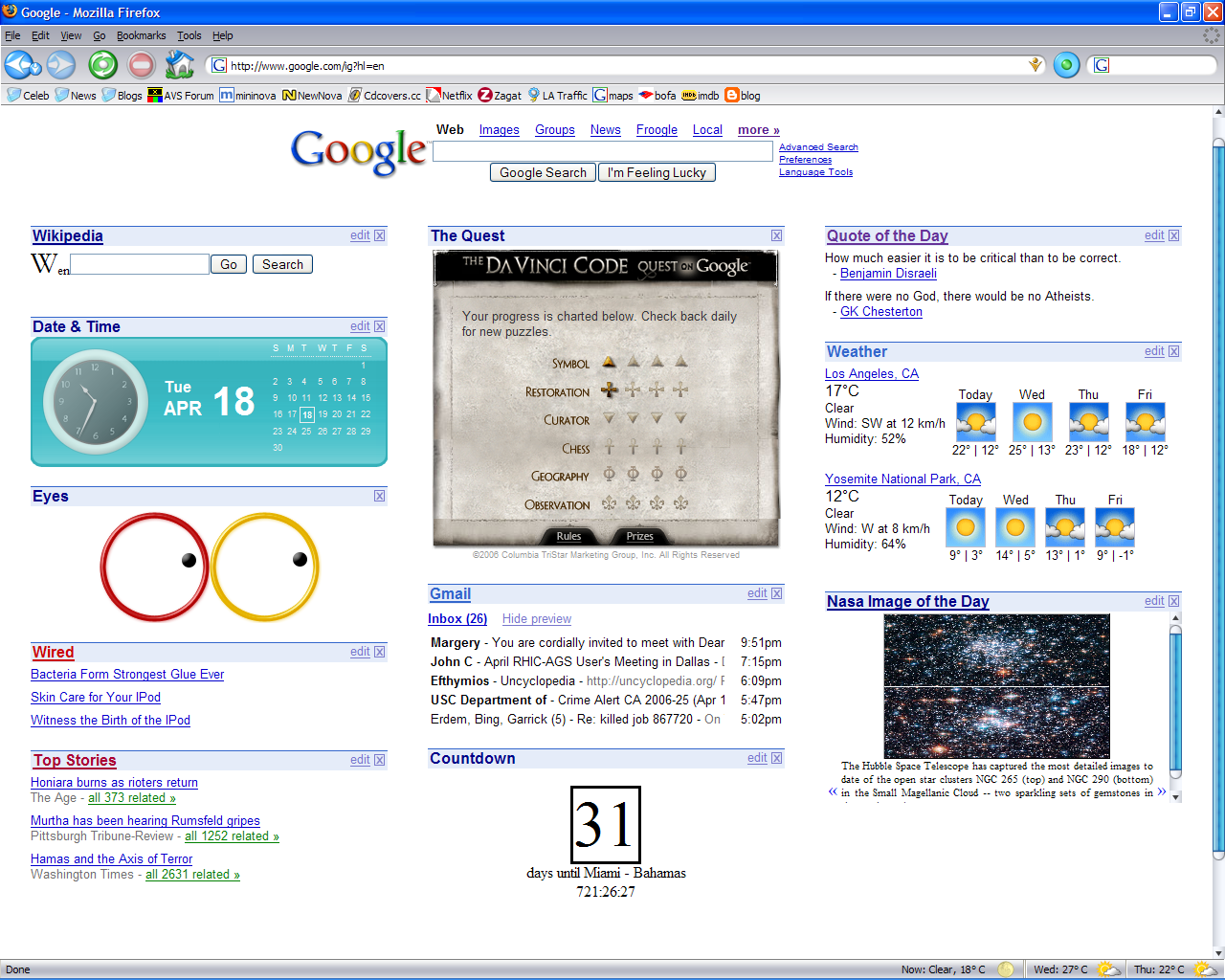Click the red Stop loading icon

(x=142, y=65)
